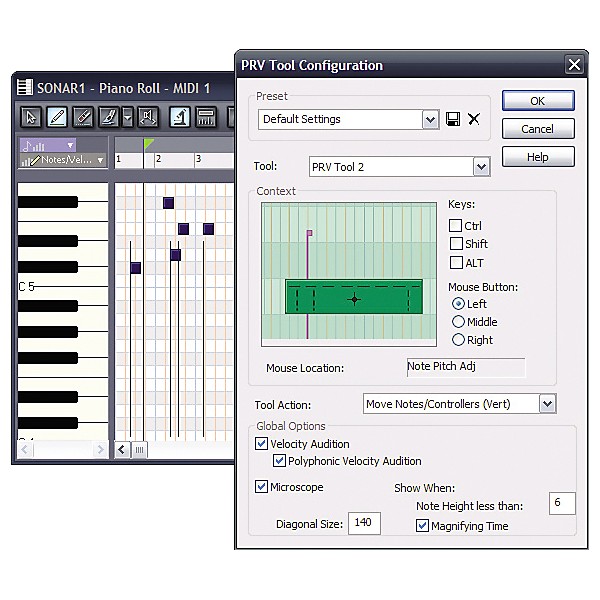This screenshot has width=600, height=600.
Task: Delete the preset using the X icon
Action: pyautogui.click(x=474, y=119)
